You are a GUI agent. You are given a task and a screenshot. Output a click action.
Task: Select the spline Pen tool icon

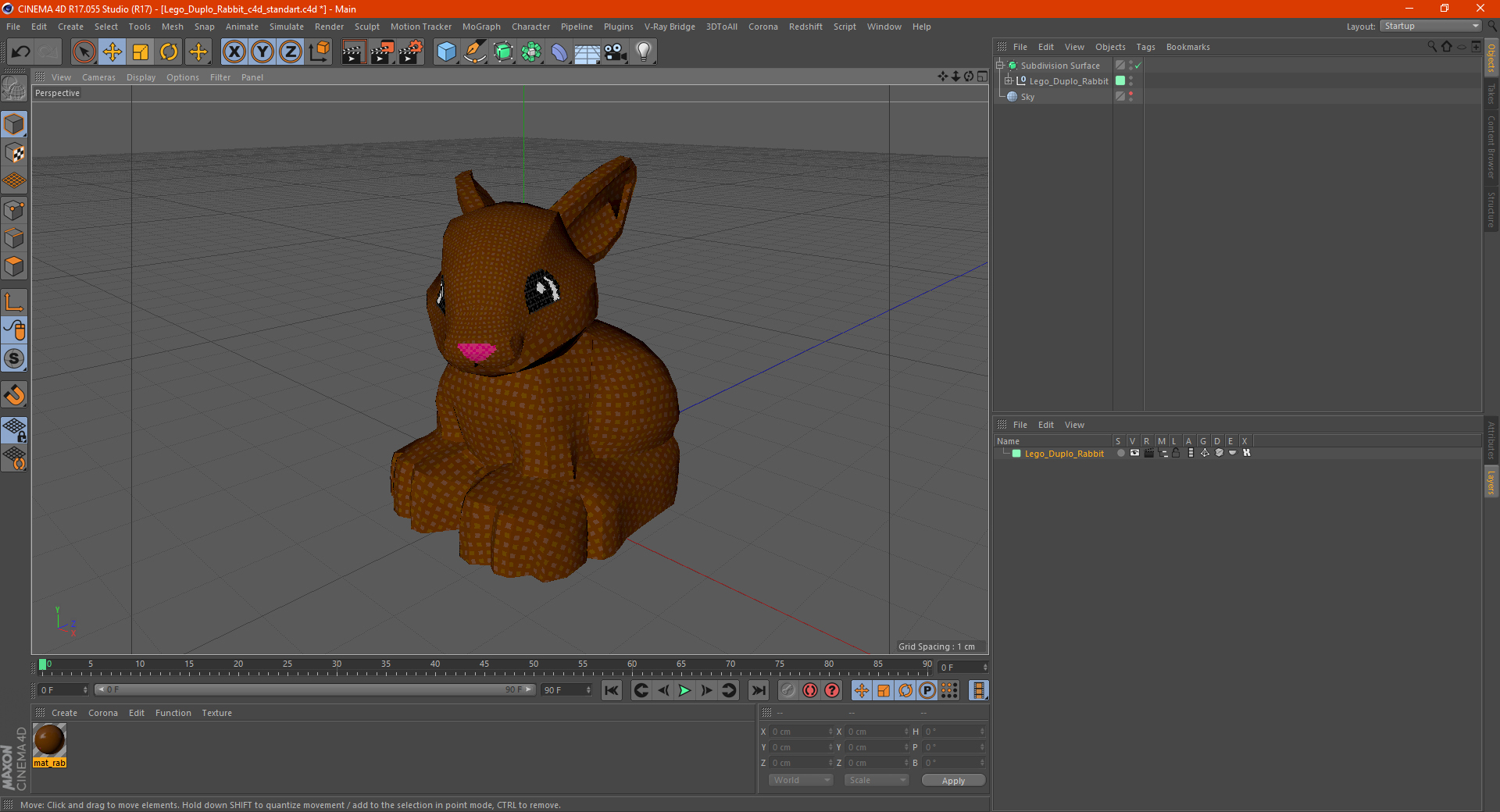click(475, 52)
